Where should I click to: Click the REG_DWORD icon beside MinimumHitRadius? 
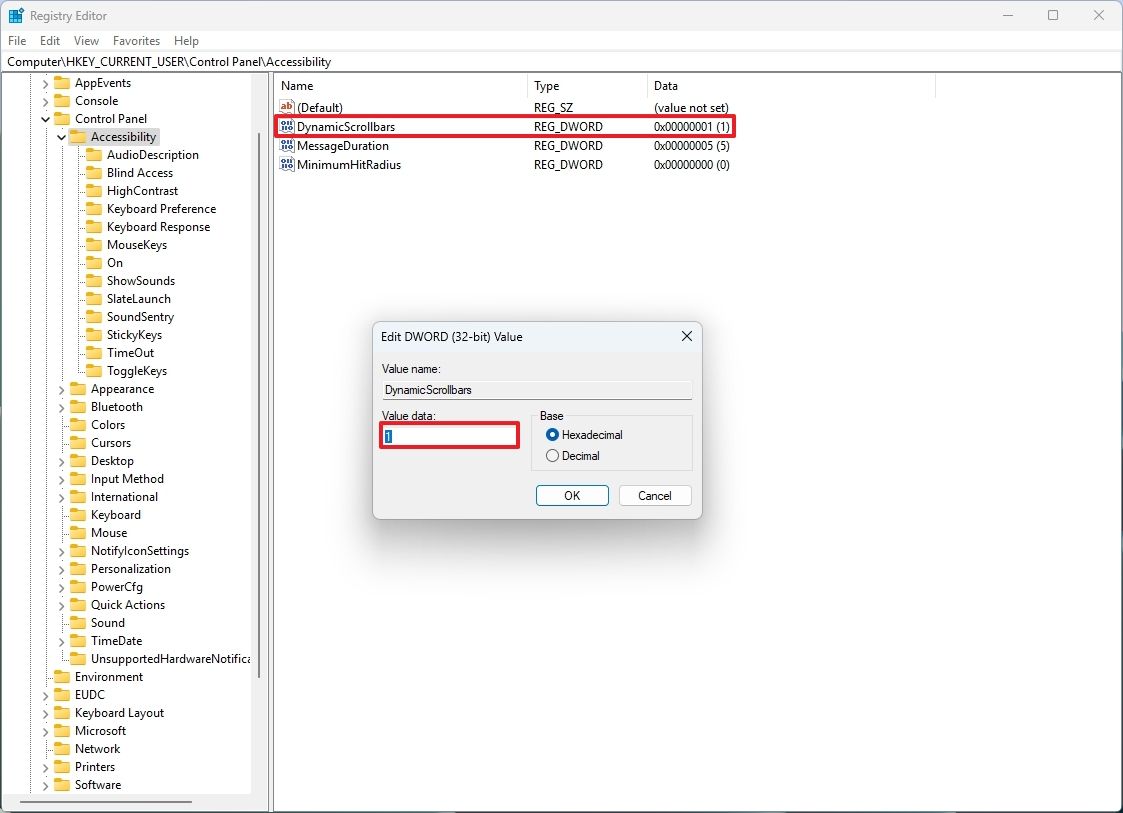(x=286, y=164)
